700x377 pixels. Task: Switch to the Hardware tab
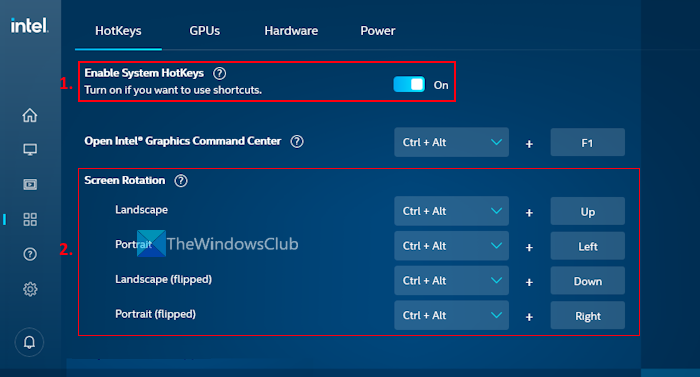[x=291, y=30]
